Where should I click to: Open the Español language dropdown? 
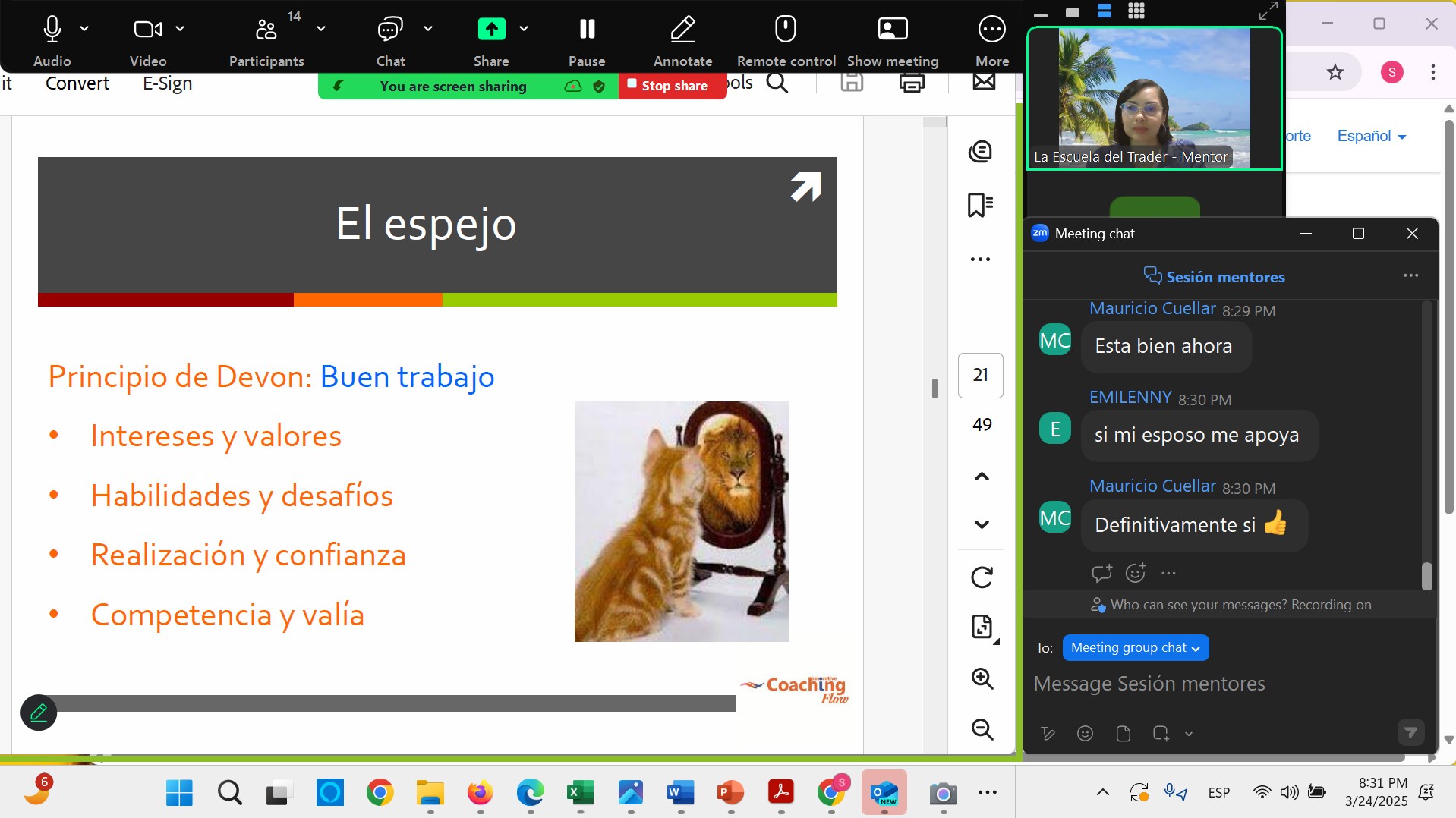click(x=1371, y=136)
